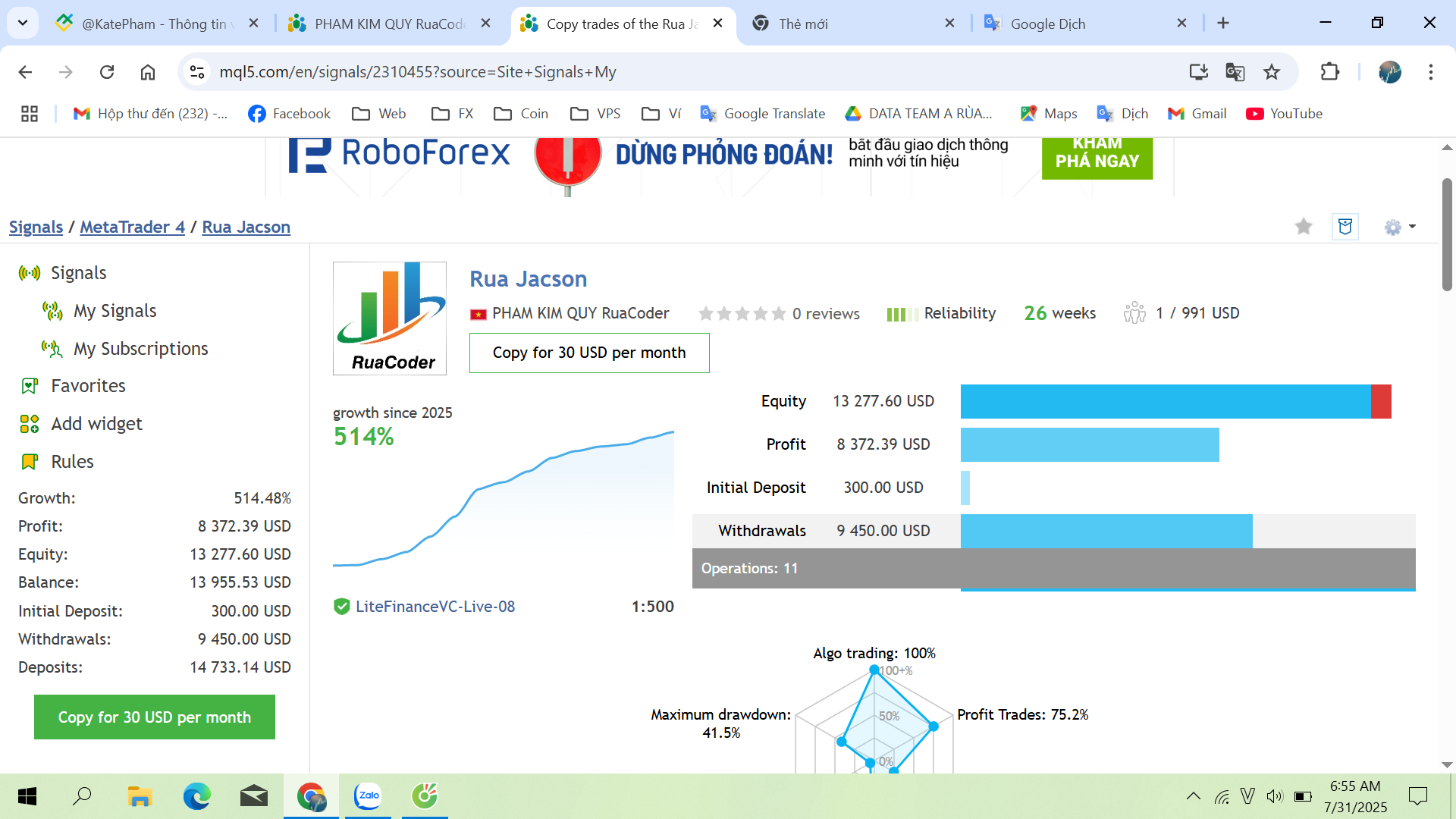The width and height of the screenshot is (1456, 819).
Task: Go to Signals breadcrumb link
Action: pyautogui.click(x=36, y=227)
